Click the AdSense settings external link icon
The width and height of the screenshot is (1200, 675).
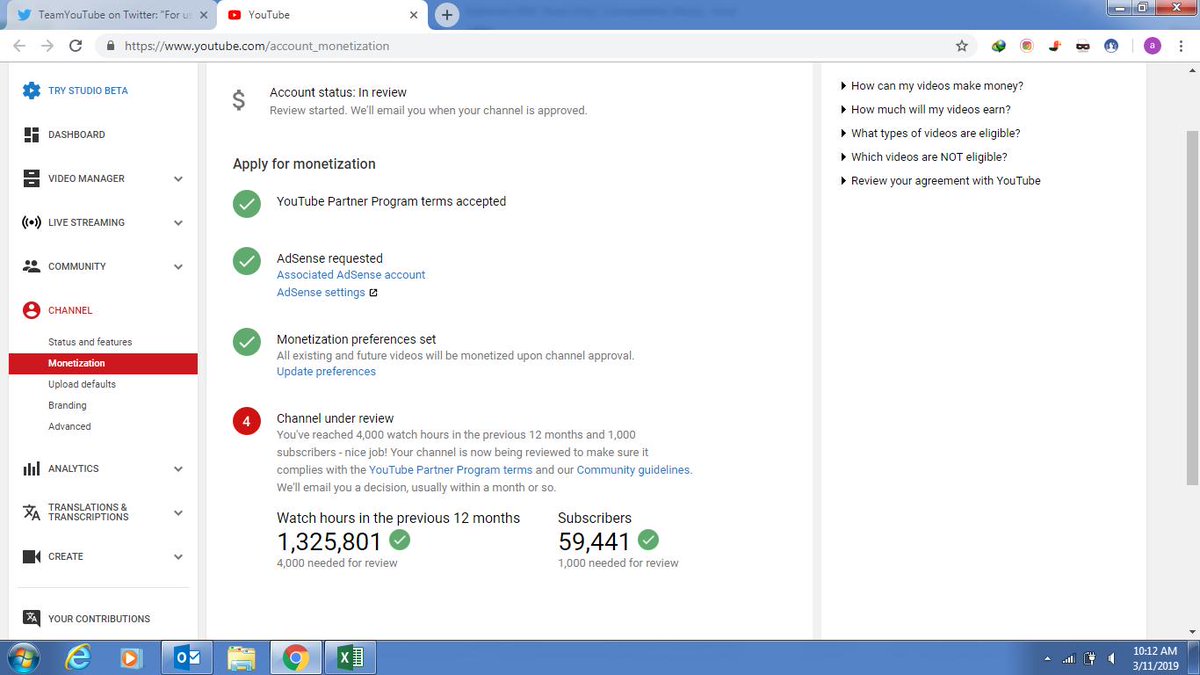pyautogui.click(x=373, y=293)
